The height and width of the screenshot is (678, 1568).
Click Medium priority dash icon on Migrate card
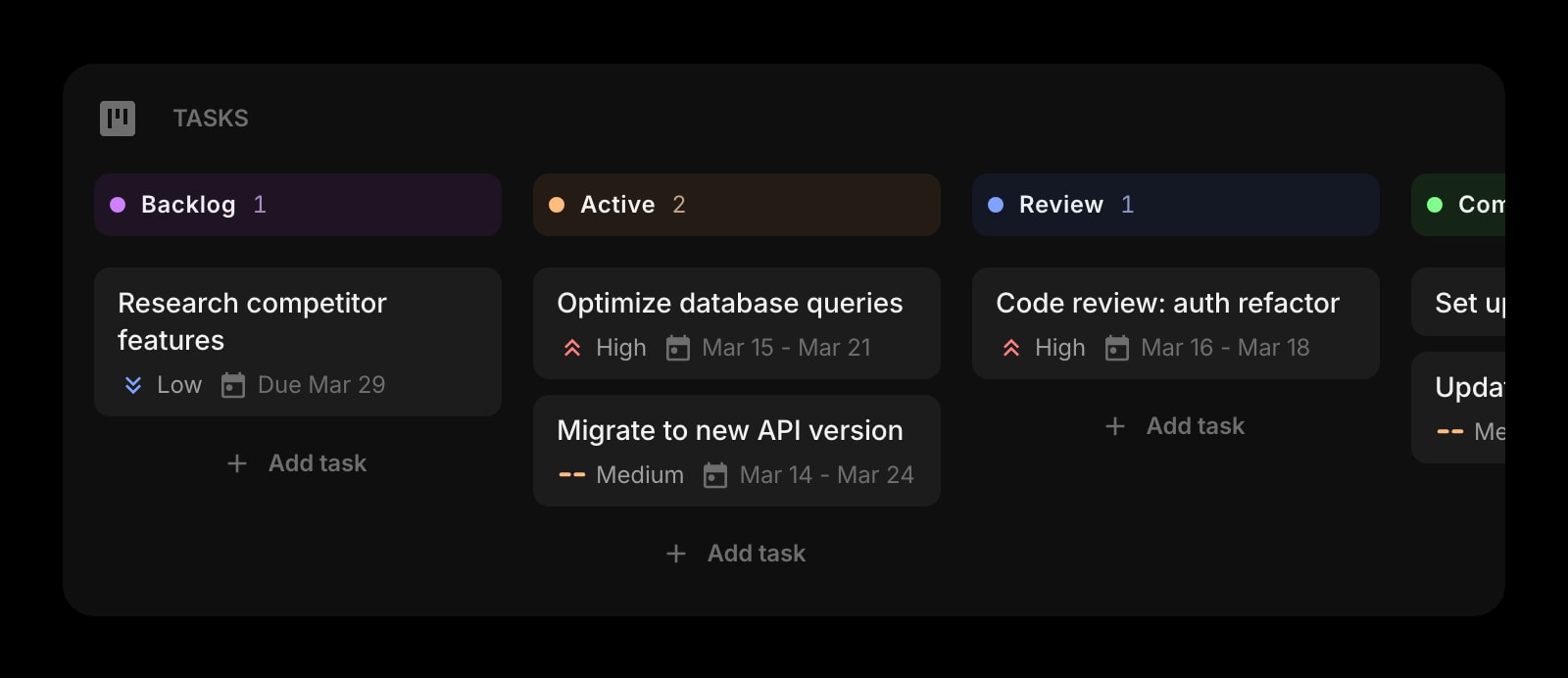(572, 475)
